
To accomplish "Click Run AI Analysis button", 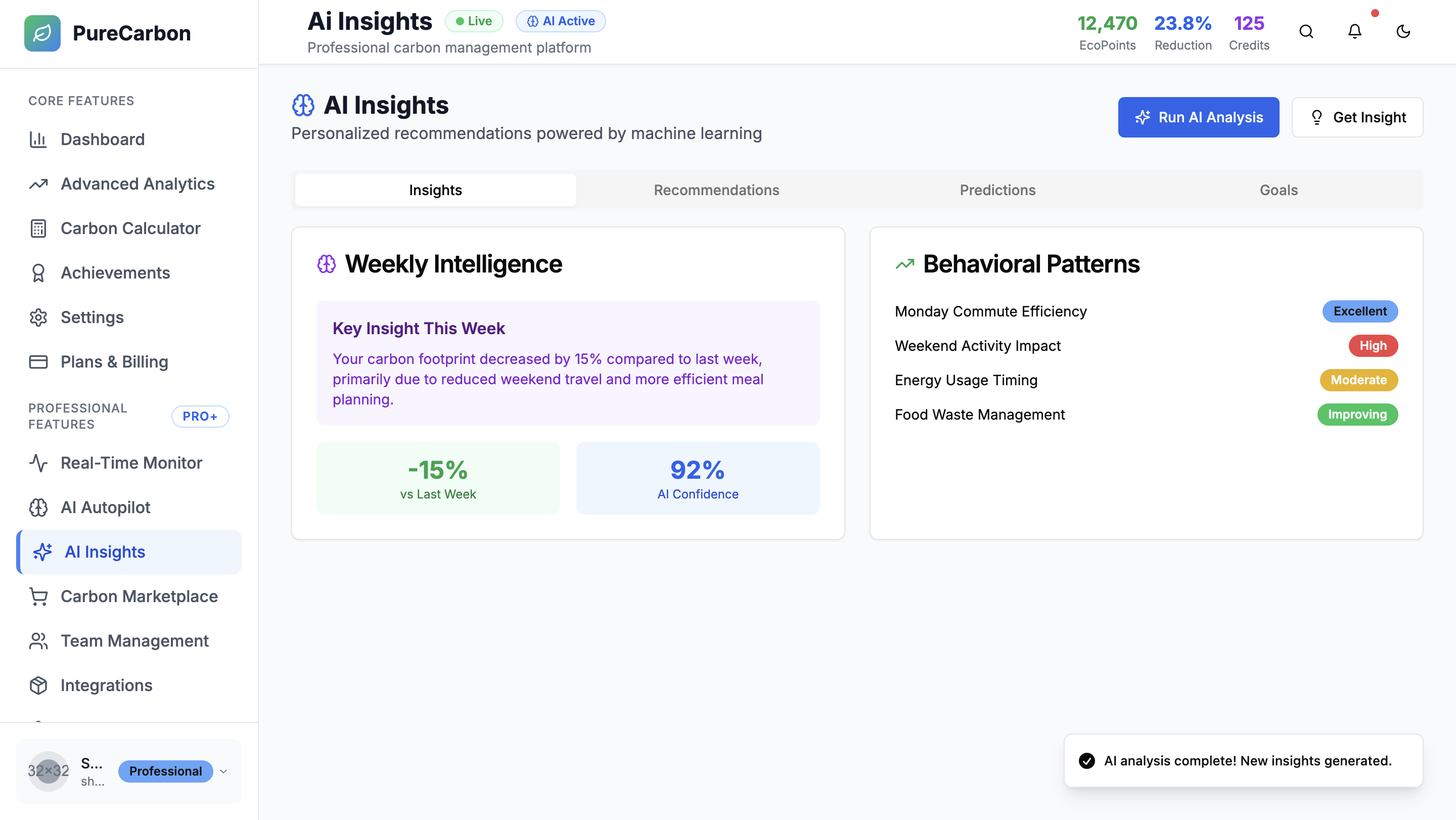I will point(1198,118).
